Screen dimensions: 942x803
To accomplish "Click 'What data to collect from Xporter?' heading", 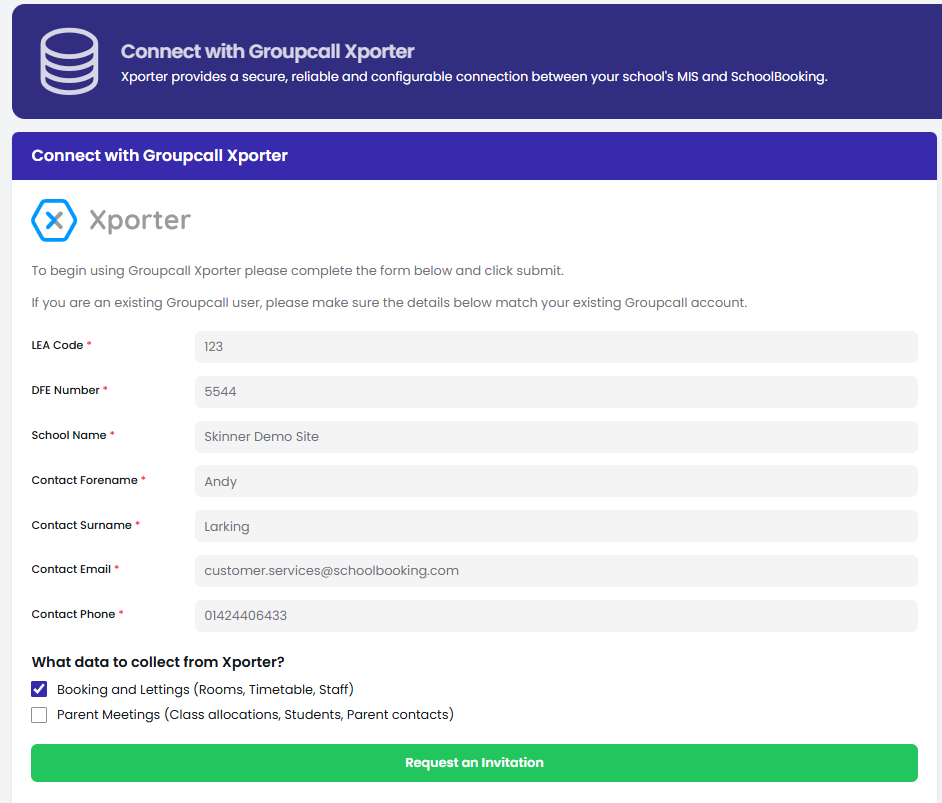I will point(157,662).
